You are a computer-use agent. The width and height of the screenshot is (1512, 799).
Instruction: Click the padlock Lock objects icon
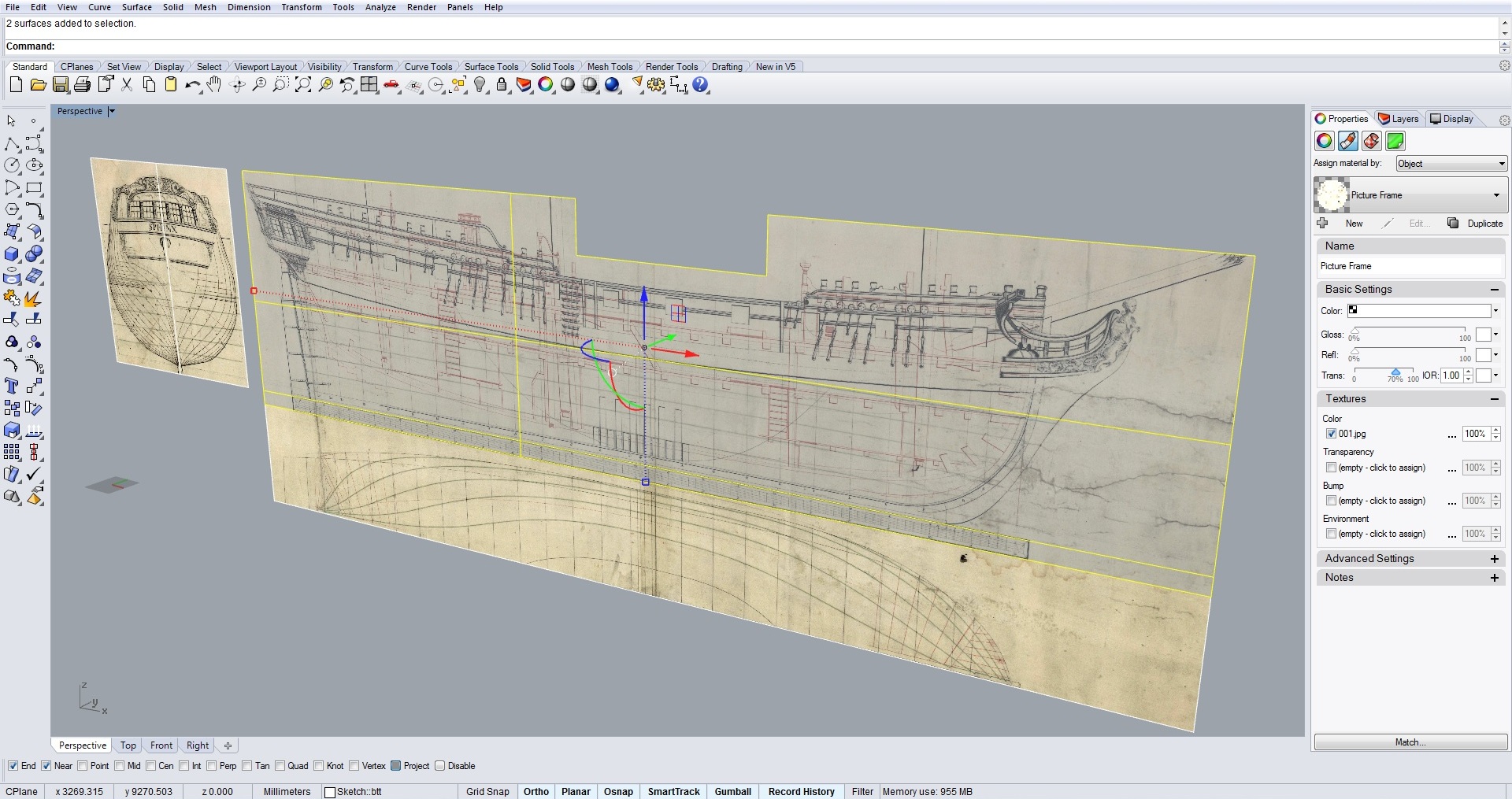tap(502, 85)
